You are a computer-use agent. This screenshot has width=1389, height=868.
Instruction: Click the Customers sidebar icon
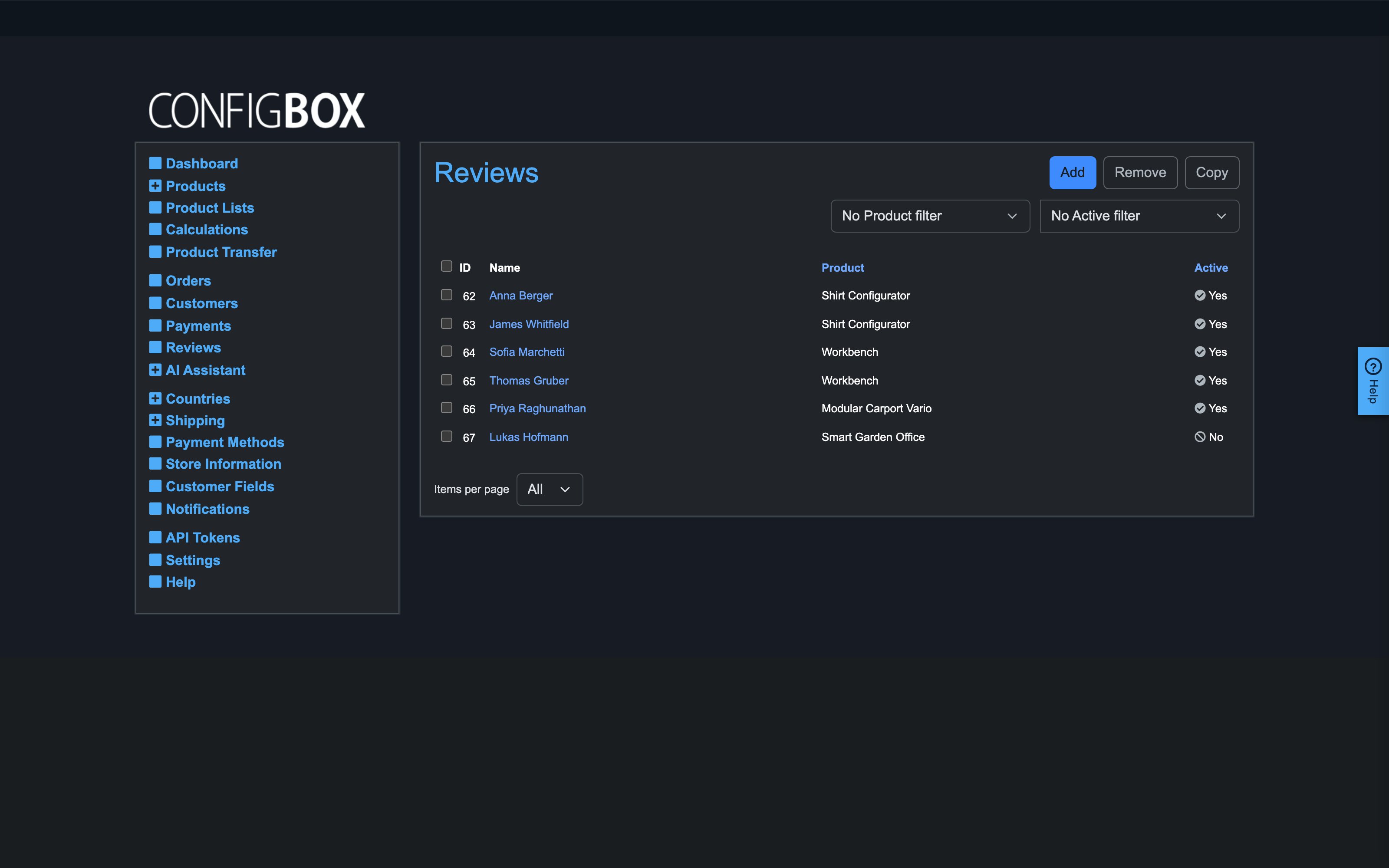coord(155,302)
